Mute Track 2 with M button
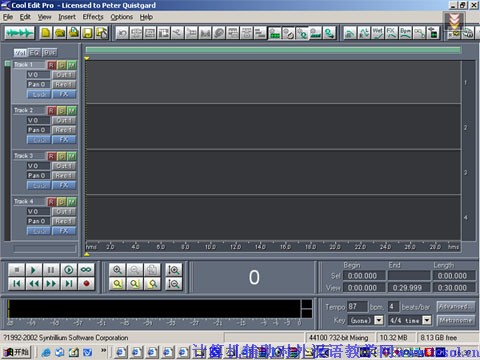 click(x=72, y=111)
